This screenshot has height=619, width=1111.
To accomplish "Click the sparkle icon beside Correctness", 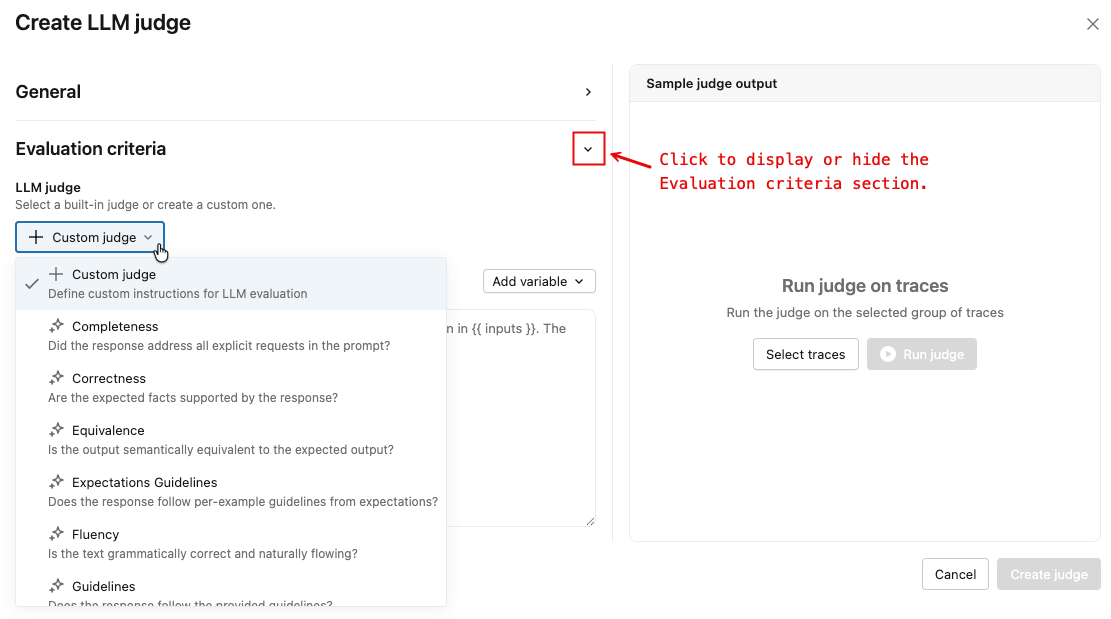I will [x=57, y=378].
